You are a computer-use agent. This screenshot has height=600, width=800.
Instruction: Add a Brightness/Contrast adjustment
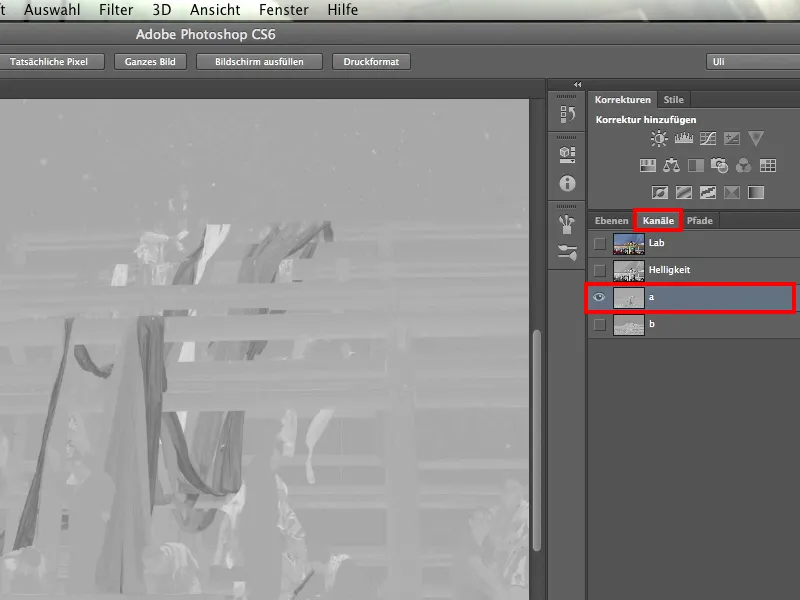coord(659,138)
